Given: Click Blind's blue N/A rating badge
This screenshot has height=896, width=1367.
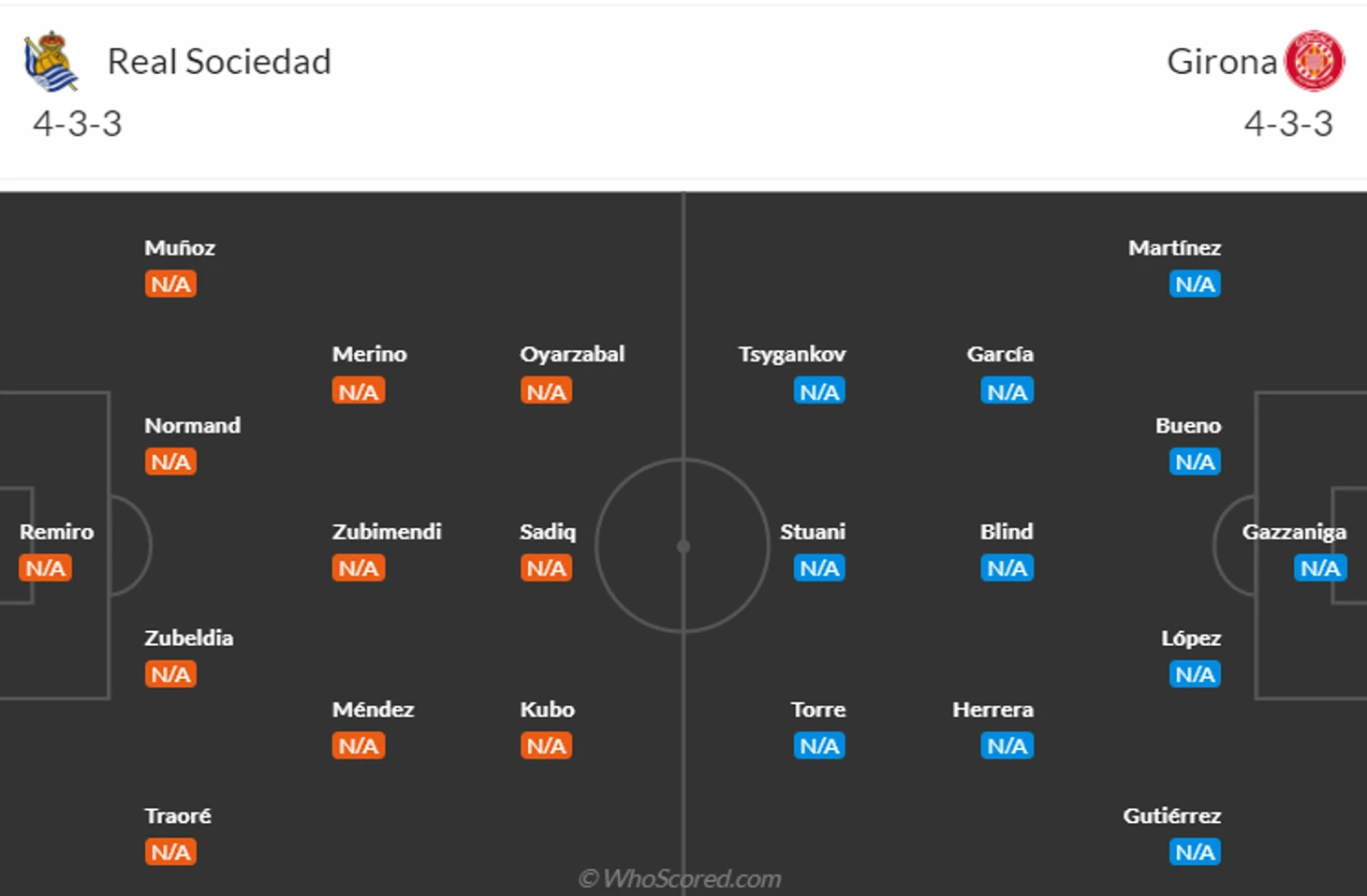Looking at the screenshot, I should tap(1007, 568).
